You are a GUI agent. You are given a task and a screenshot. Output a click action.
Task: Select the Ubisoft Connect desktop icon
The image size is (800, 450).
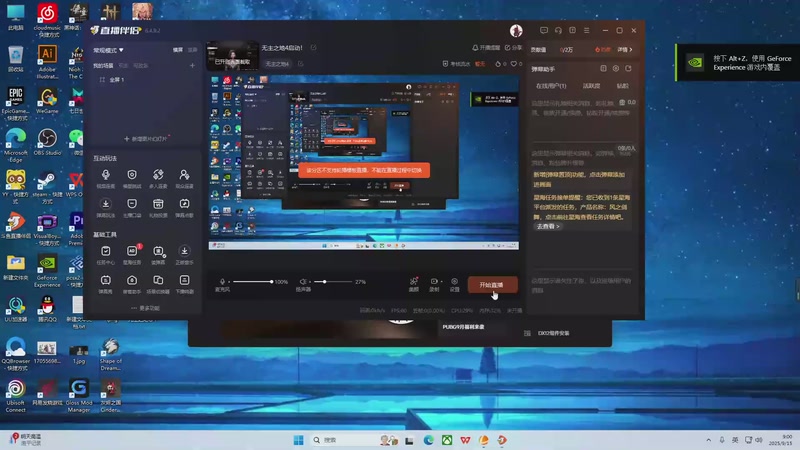16,395
